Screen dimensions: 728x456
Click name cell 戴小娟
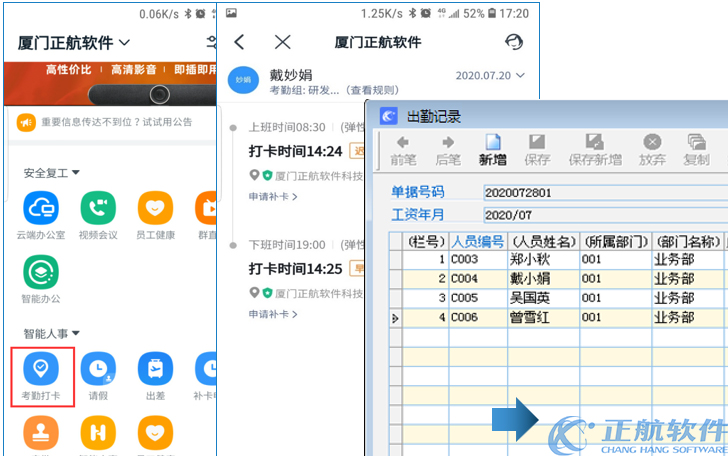[x=543, y=279]
